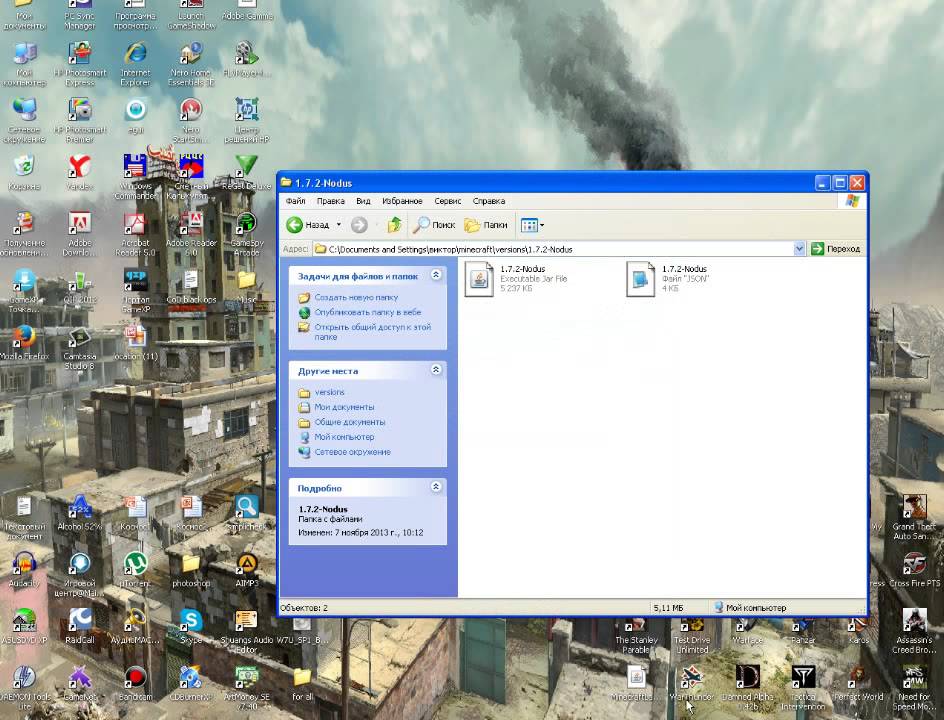
Task: Select Windows Commander desktop icon
Action: pos(135,177)
